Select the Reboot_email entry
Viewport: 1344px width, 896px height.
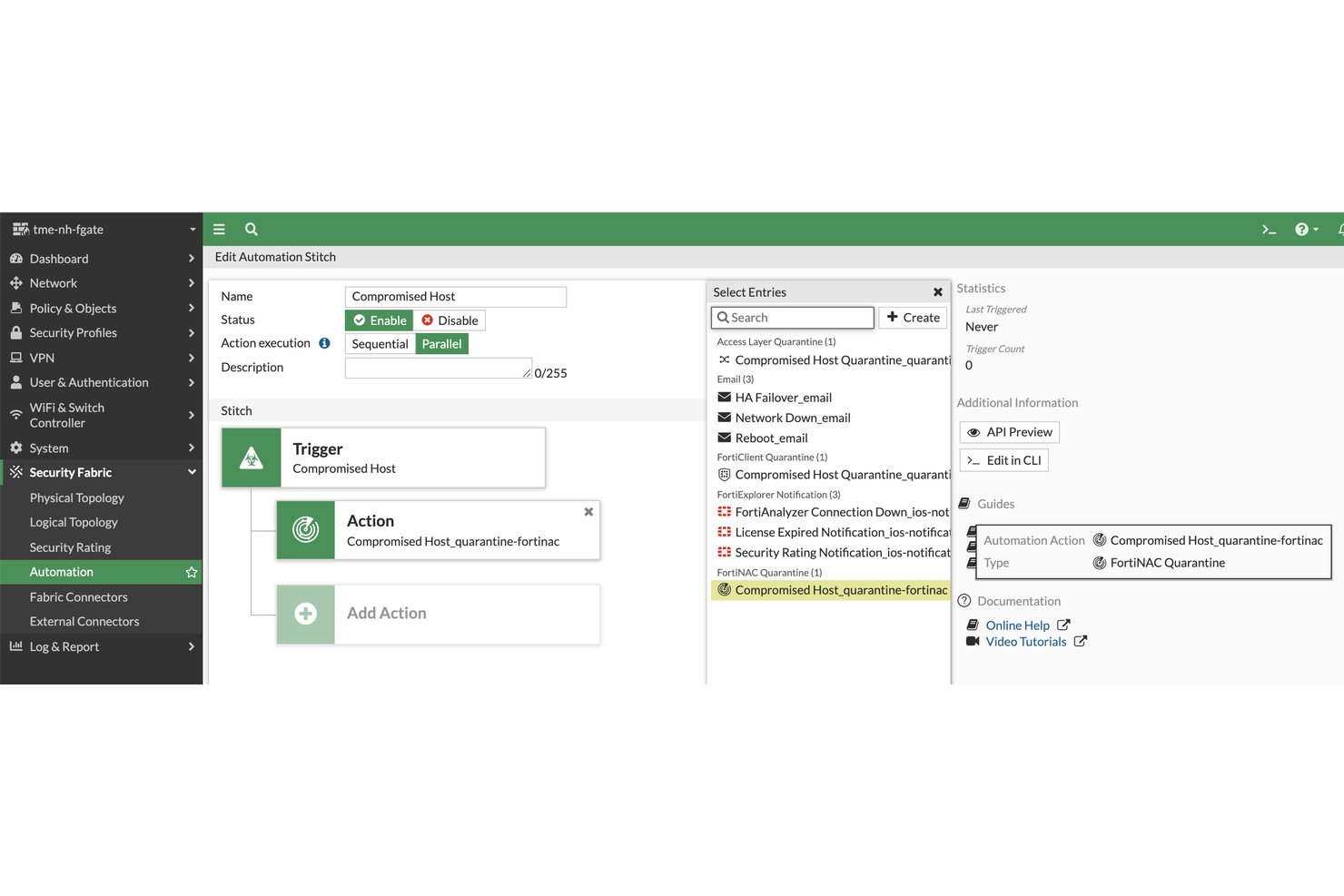pos(829,438)
